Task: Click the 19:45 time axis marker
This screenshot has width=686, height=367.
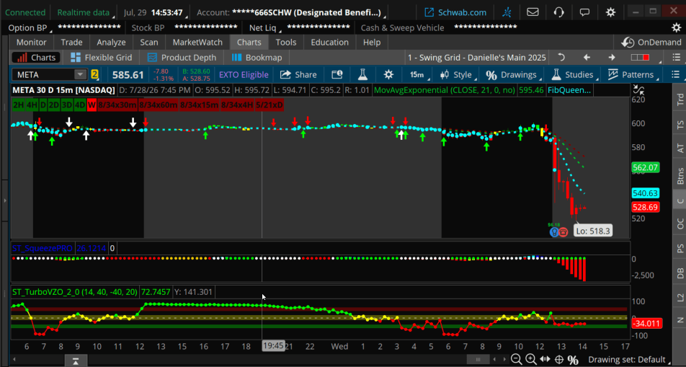Action: point(273,346)
